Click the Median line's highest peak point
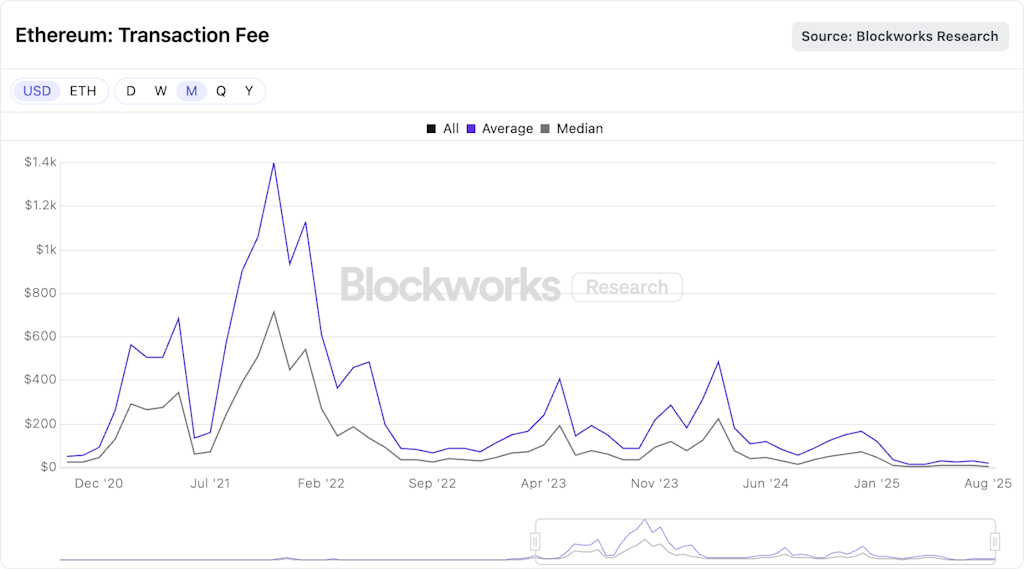 tap(274, 312)
